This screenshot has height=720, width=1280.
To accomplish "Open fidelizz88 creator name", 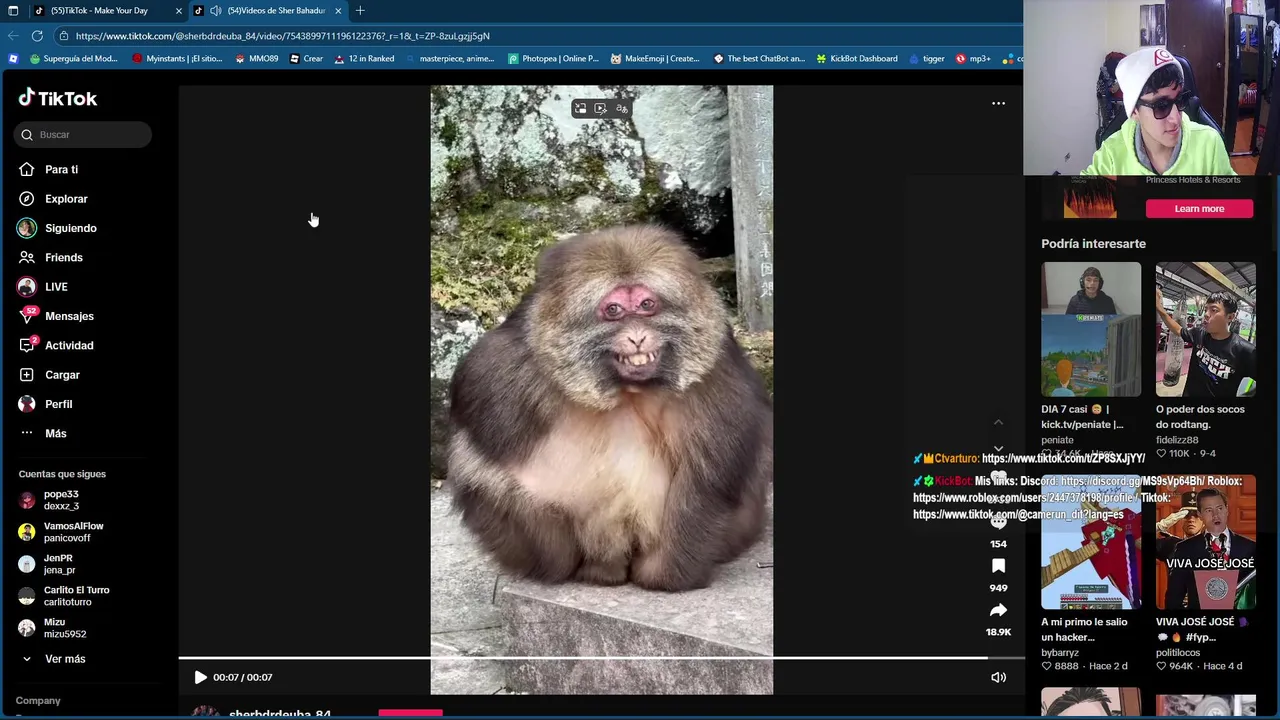I will pos(1177,440).
